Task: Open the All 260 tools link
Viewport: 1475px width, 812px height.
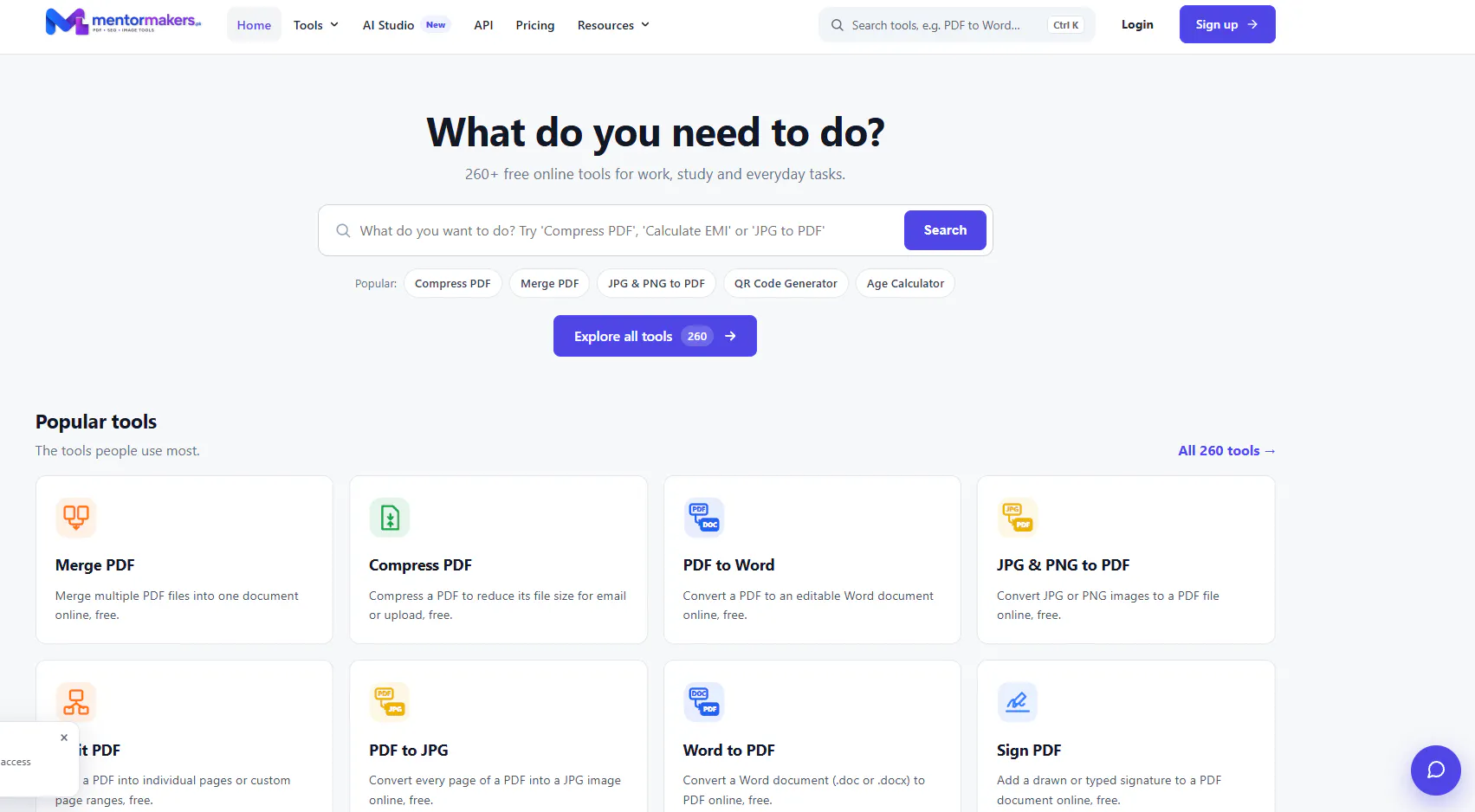Action: click(x=1226, y=450)
